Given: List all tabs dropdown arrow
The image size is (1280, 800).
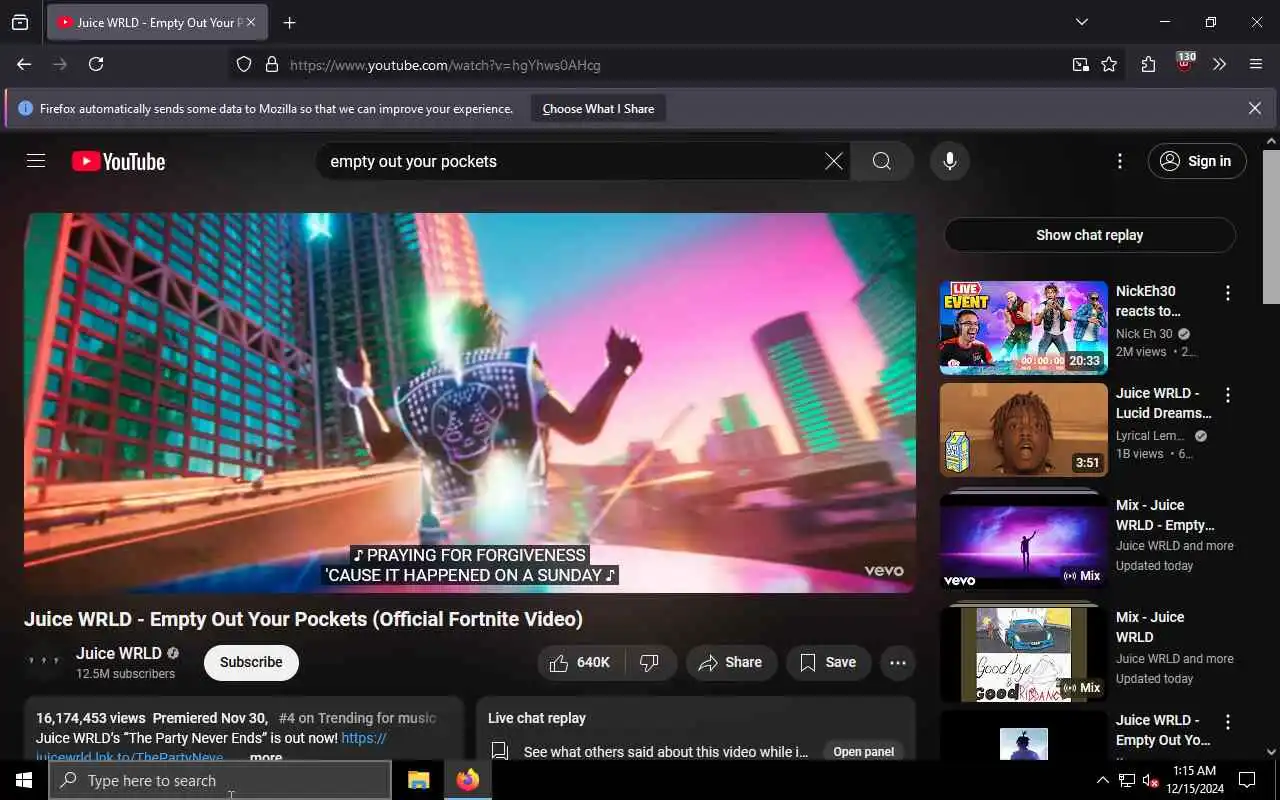Looking at the screenshot, I should click(x=1081, y=22).
